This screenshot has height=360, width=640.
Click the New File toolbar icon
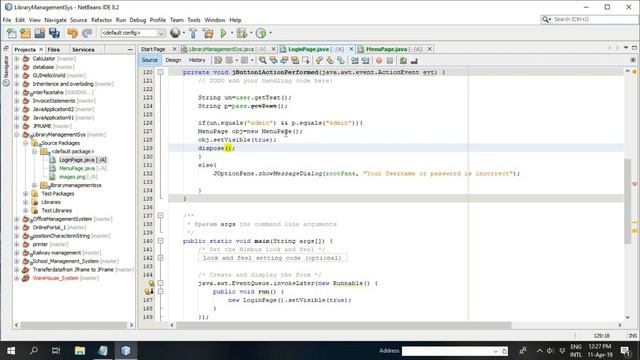11,33
